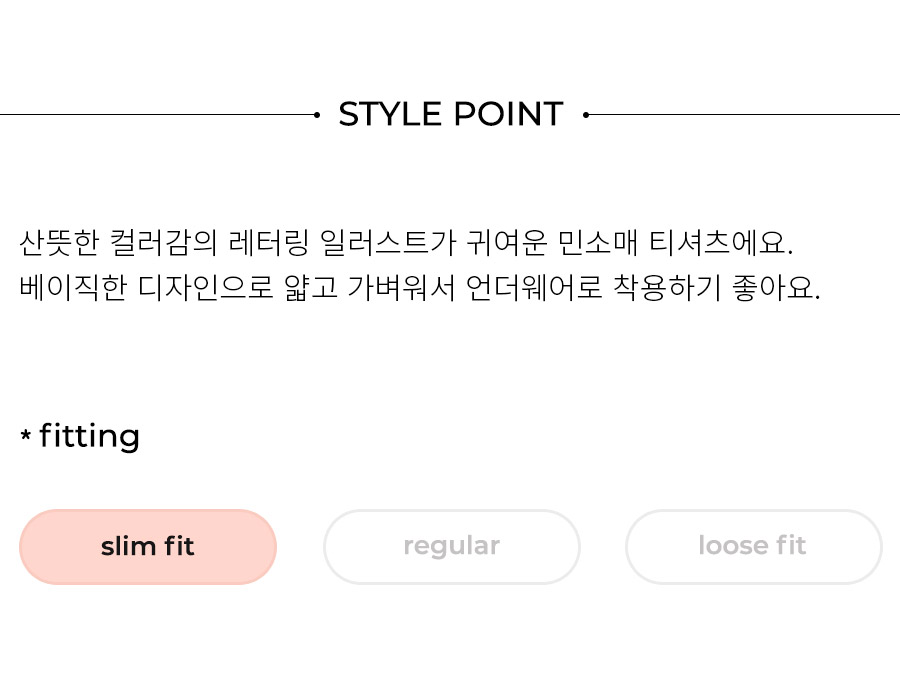This screenshot has height=698, width=900.
Task: Click the divider line left of the heading
Action: [157, 115]
